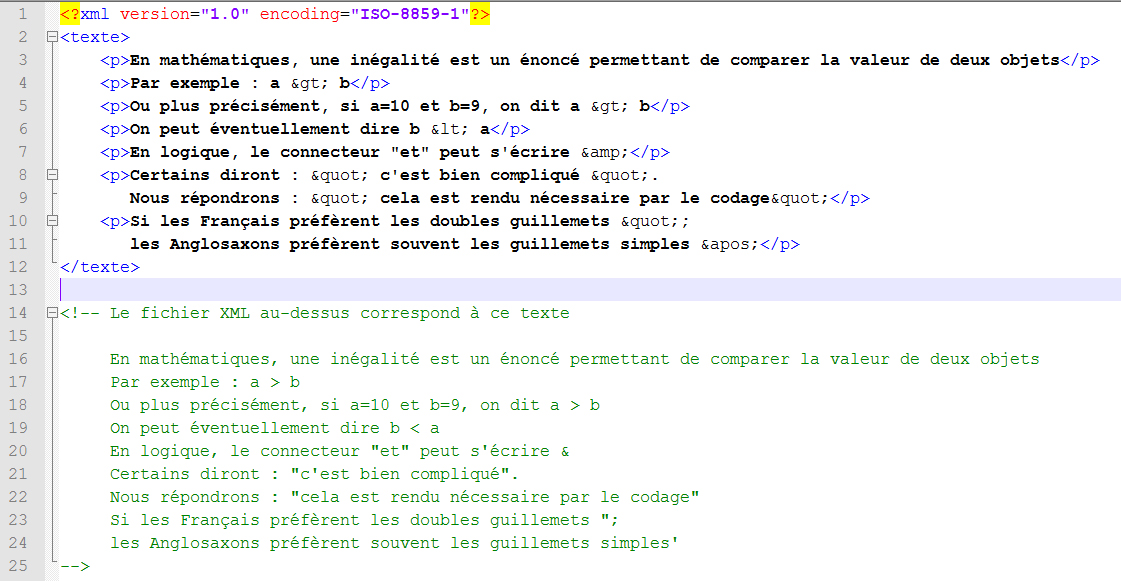Click "compliqué" on line 21
Screen dimensions: 1121x581
pyautogui.click(x=455, y=474)
